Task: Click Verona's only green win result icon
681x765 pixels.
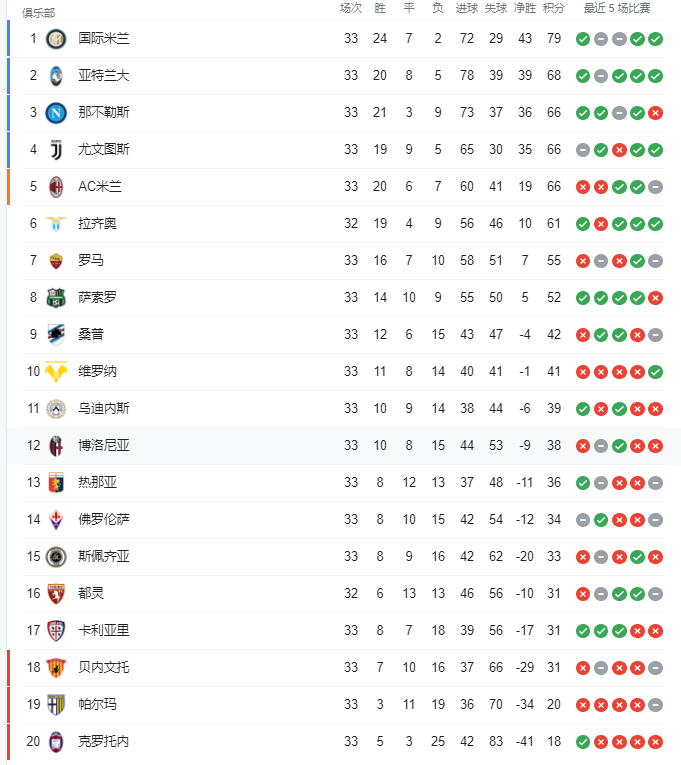Action: (x=656, y=372)
